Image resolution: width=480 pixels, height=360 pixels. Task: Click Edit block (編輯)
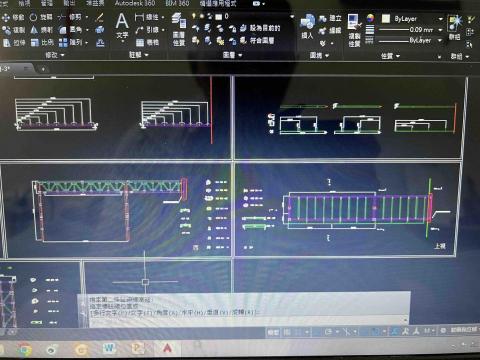click(330, 31)
